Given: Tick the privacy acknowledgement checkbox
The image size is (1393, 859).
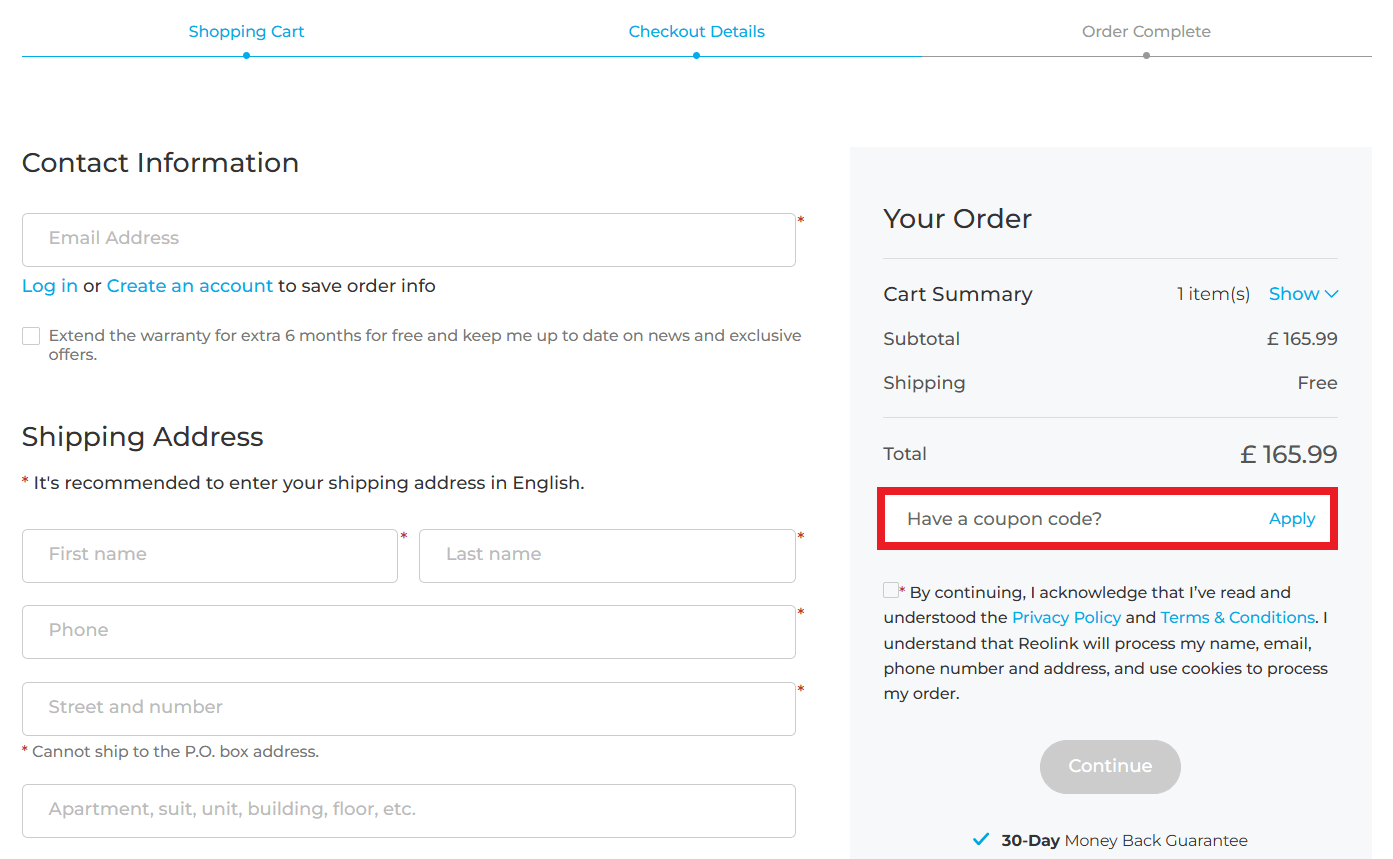Looking at the screenshot, I should [x=891, y=590].
